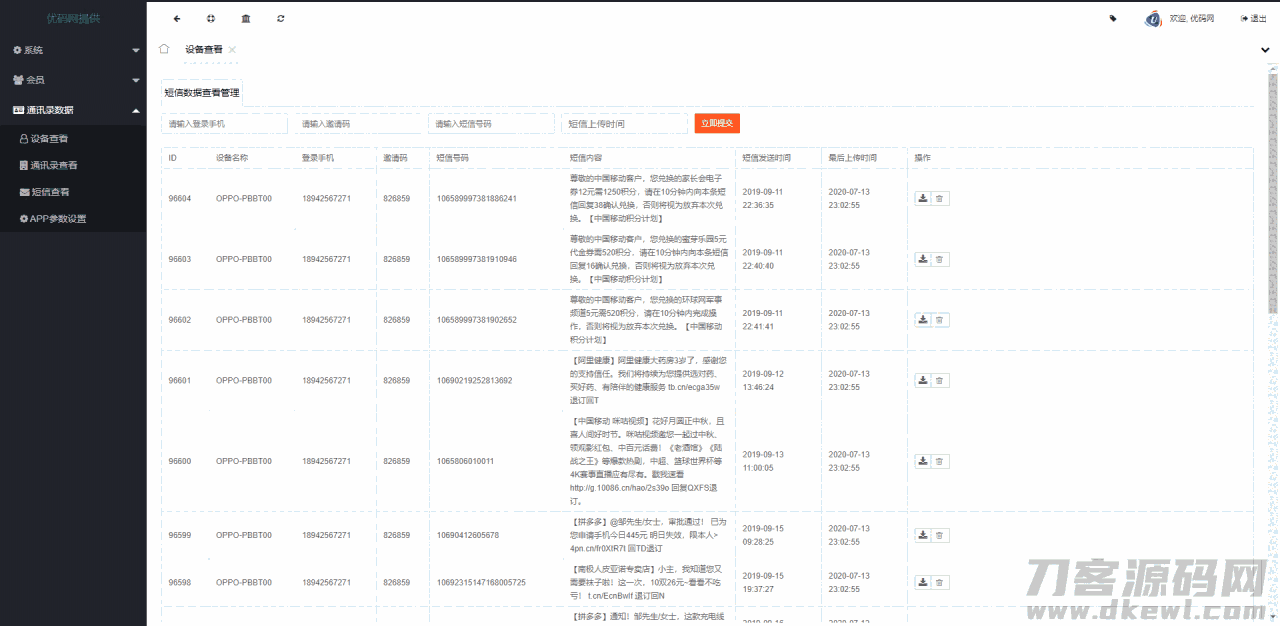Delete SMS record 96599 with trash icon
This screenshot has height=626, width=1280.
click(940, 535)
